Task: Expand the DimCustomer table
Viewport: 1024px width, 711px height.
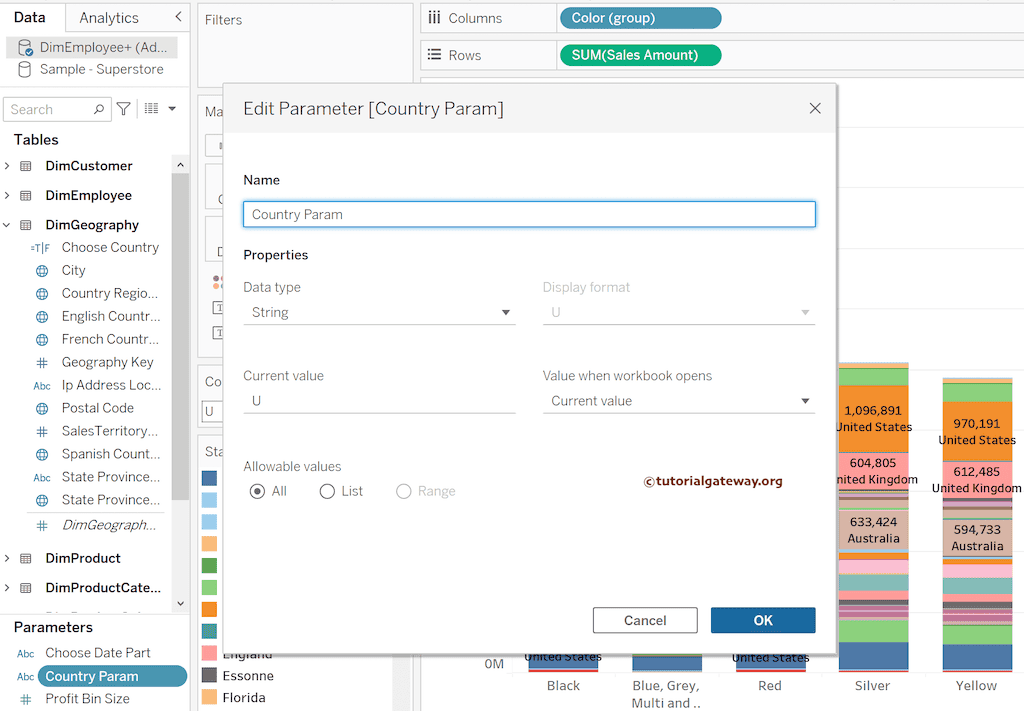Action: coord(7,166)
